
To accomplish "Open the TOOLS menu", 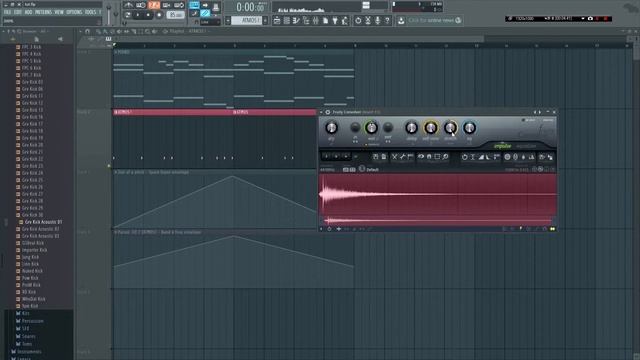I will (91, 12).
